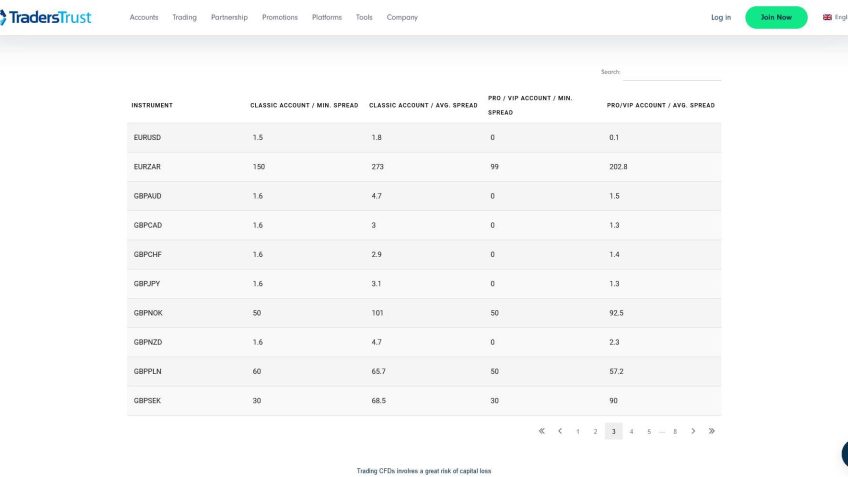Open the chat widget bubble
848x477 pixels.
pos(843,453)
